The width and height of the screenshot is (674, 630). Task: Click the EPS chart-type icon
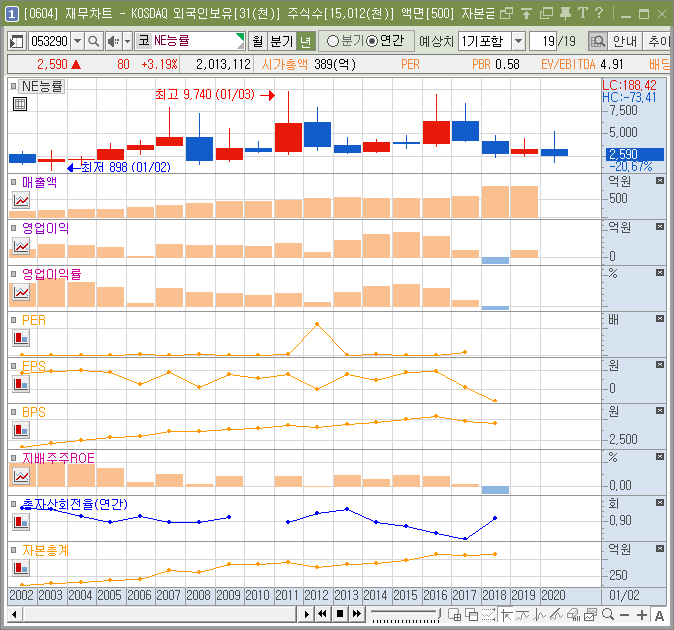21,383
